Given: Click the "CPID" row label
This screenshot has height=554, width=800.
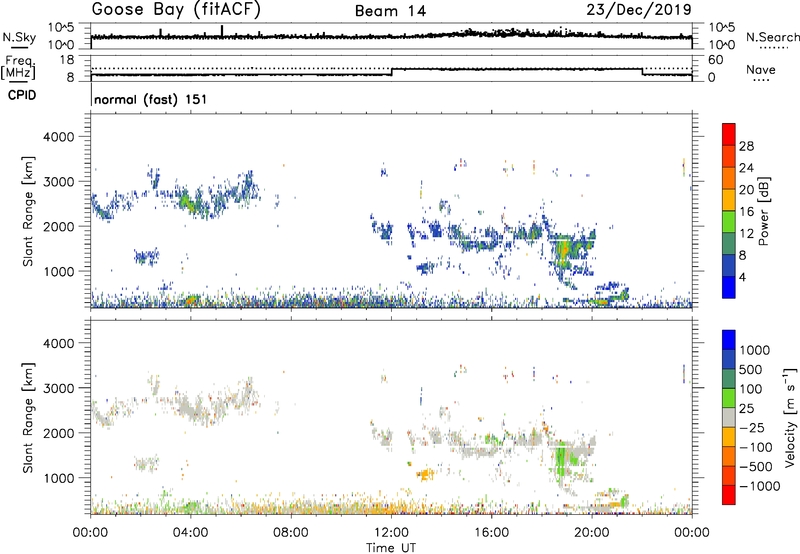Looking at the screenshot, I should pyautogui.click(x=22, y=95).
